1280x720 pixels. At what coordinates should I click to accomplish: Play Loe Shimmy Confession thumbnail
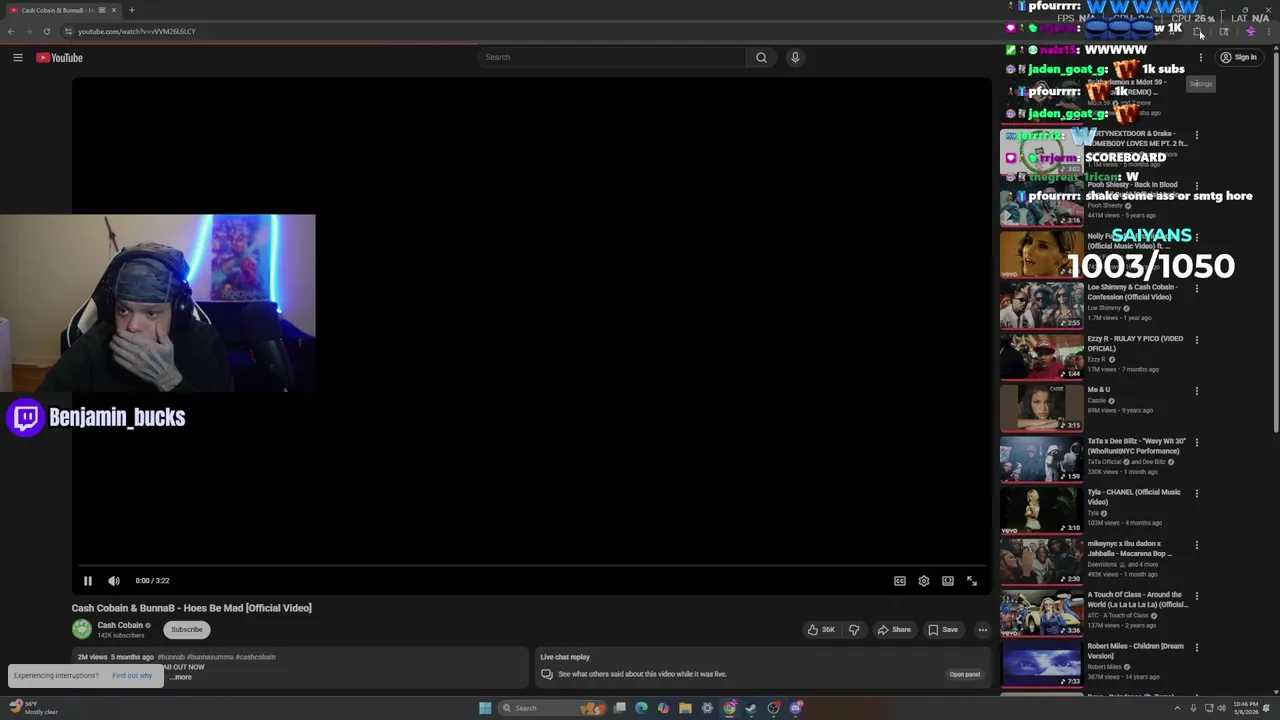[1041, 306]
